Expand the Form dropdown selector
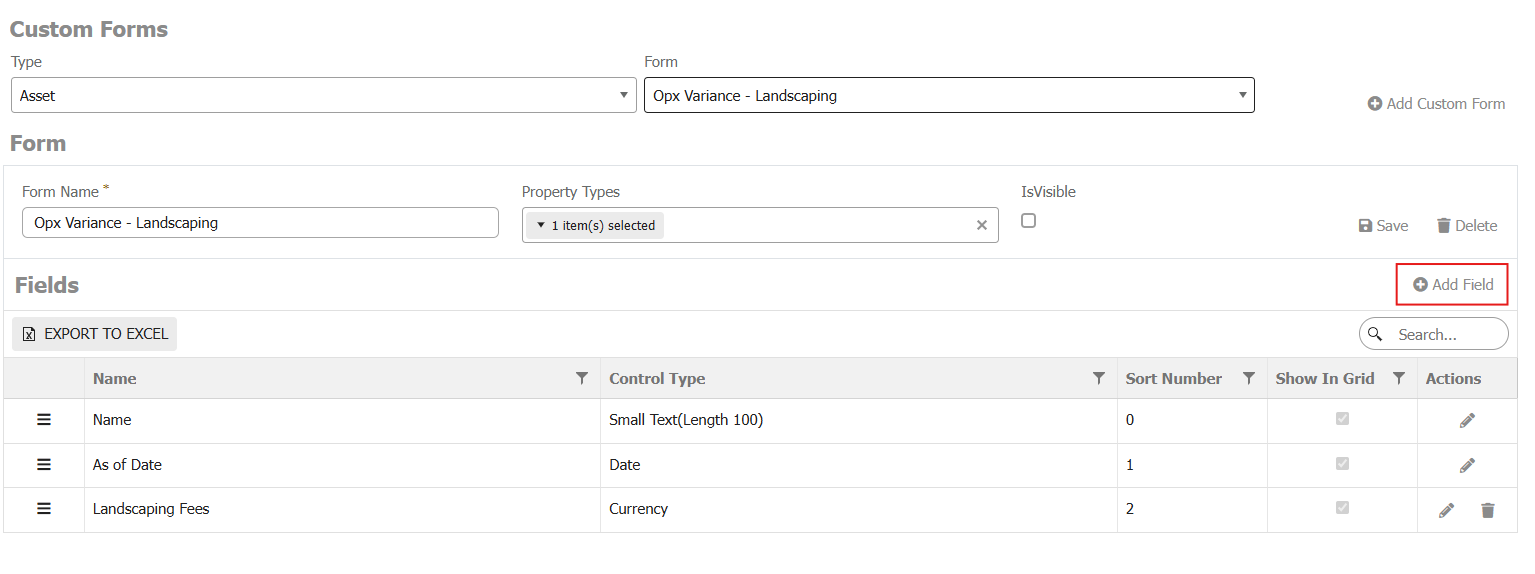Image resolution: width=1535 pixels, height=574 pixels. 948,96
